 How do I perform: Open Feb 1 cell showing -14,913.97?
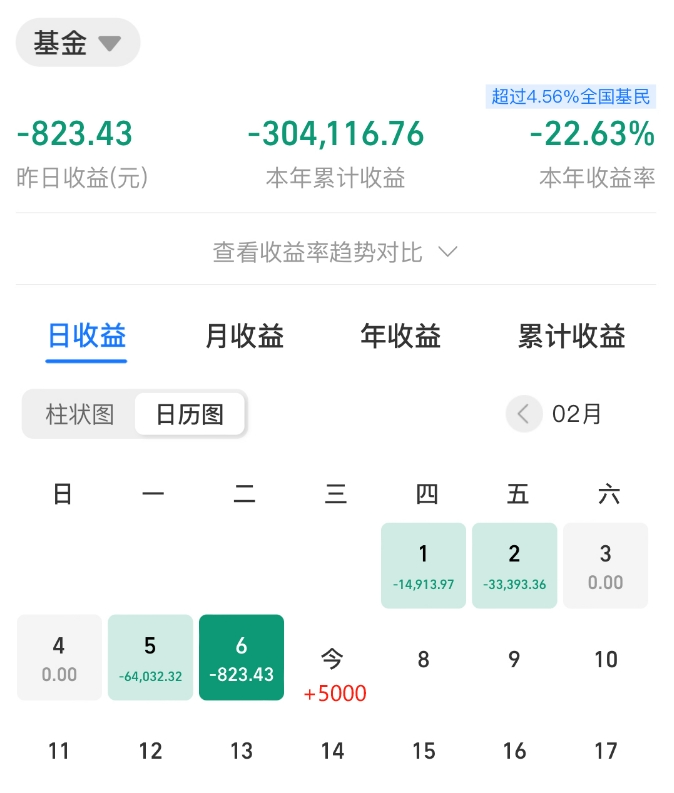click(423, 565)
